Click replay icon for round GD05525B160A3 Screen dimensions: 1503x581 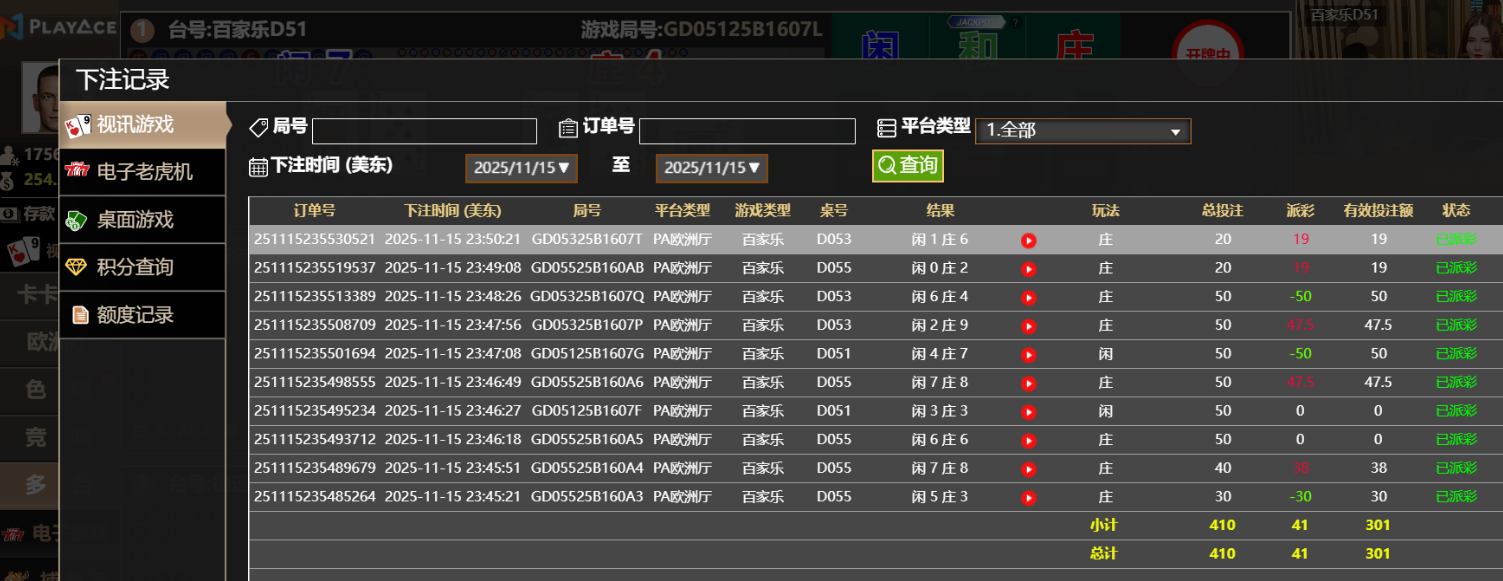tap(1028, 497)
